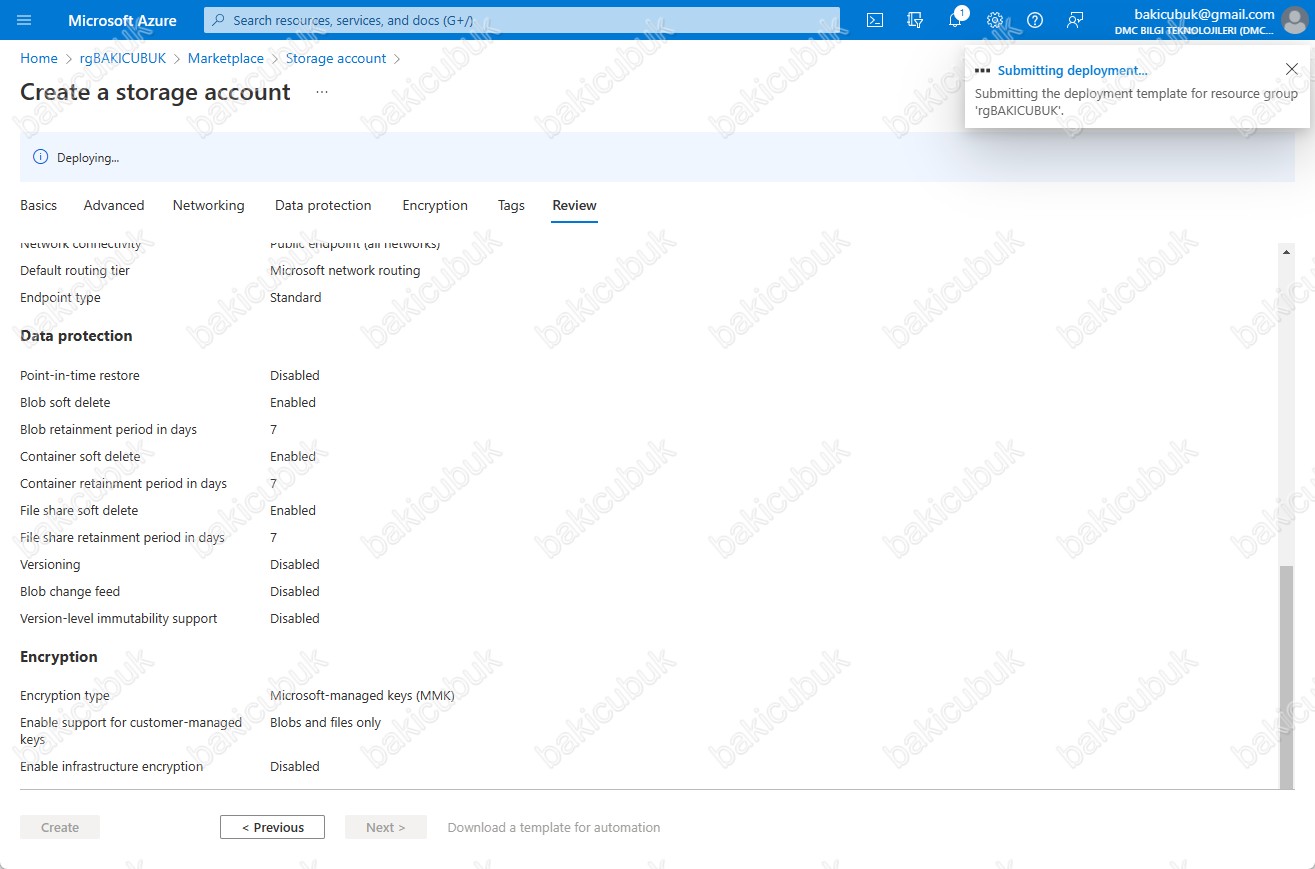The image size is (1315, 869).
Task: Open the Directories and subscriptions filter icon
Action: (x=915, y=20)
